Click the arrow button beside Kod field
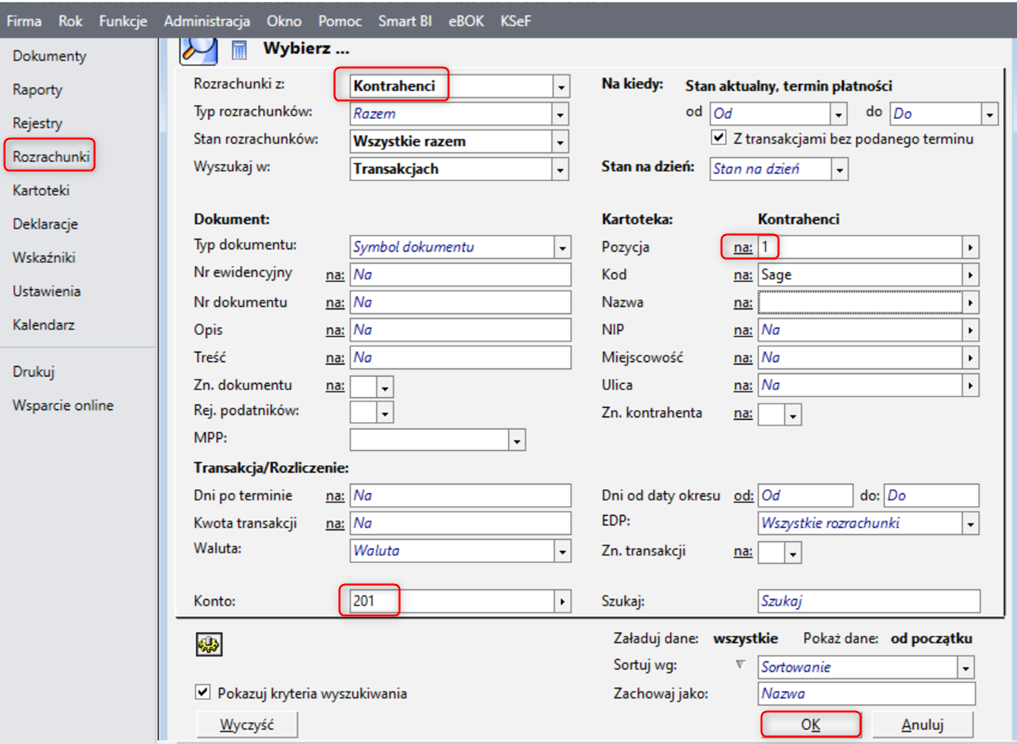 click(x=970, y=275)
